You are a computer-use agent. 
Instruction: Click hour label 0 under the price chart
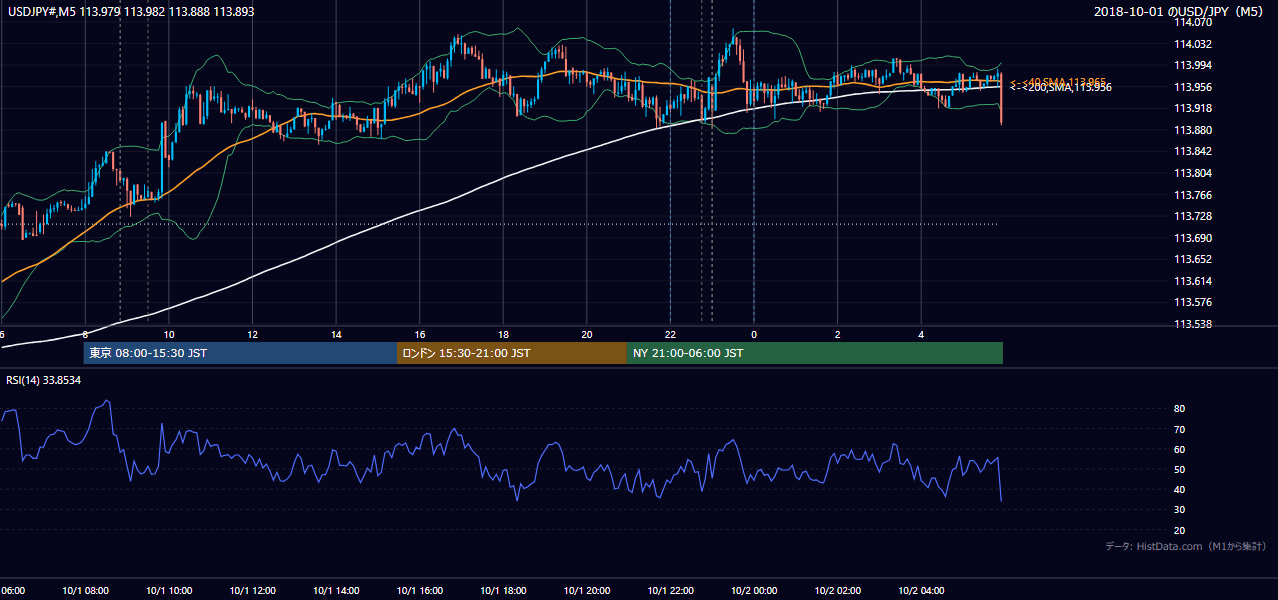click(754, 334)
